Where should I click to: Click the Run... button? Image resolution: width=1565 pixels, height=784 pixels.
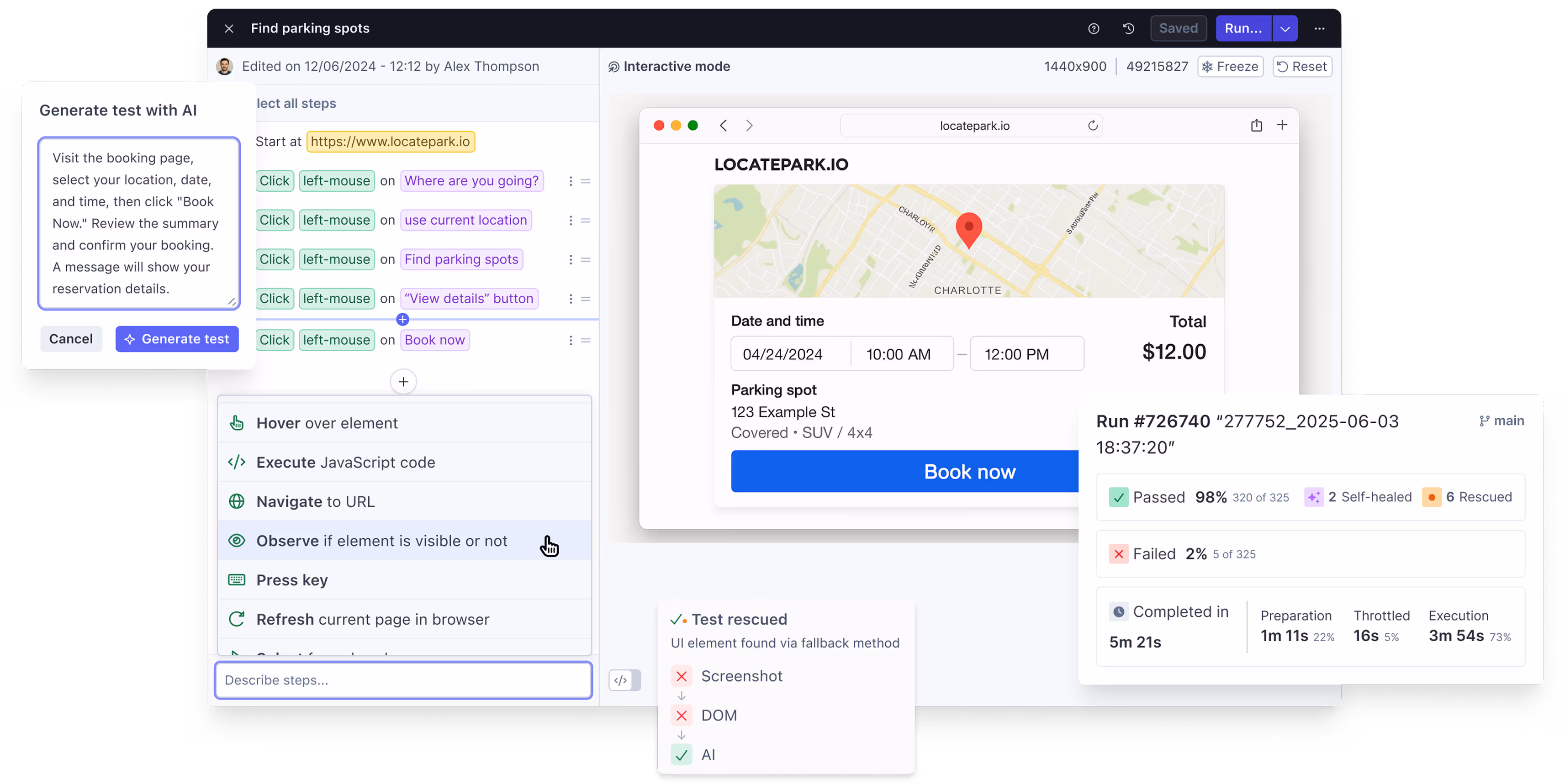point(1243,29)
